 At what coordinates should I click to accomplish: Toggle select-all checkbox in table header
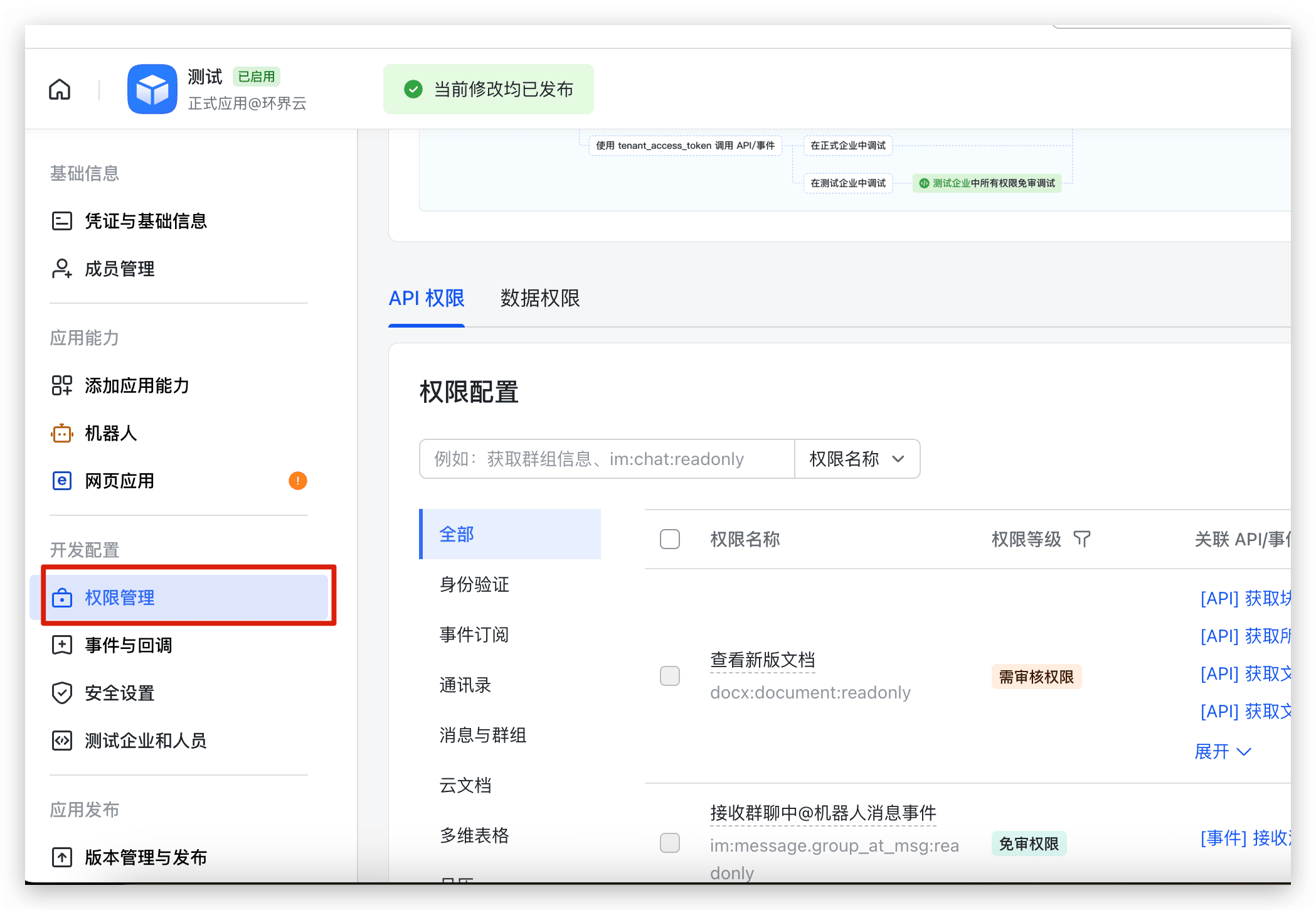(x=669, y=539)
